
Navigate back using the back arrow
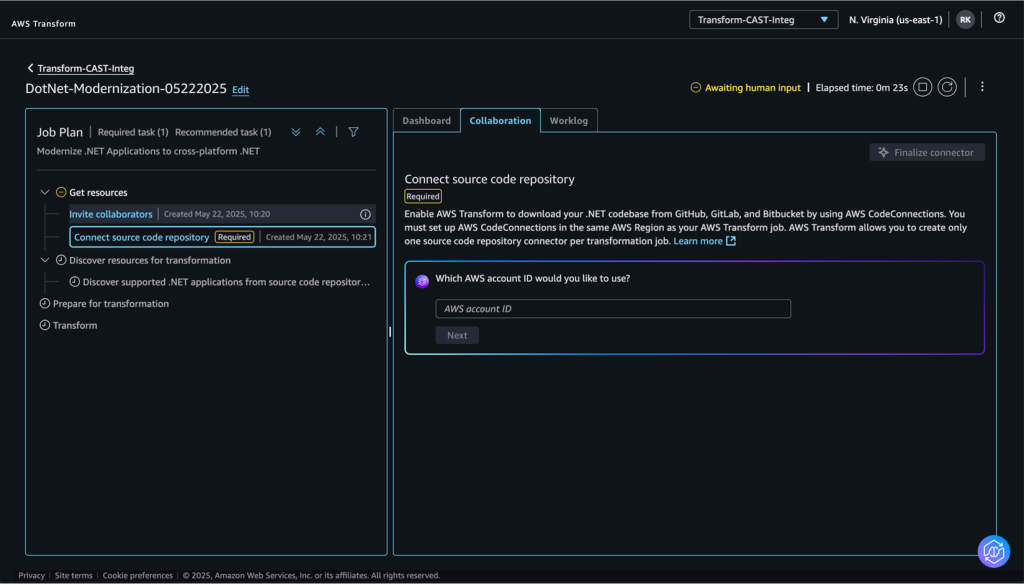[31, 68]
